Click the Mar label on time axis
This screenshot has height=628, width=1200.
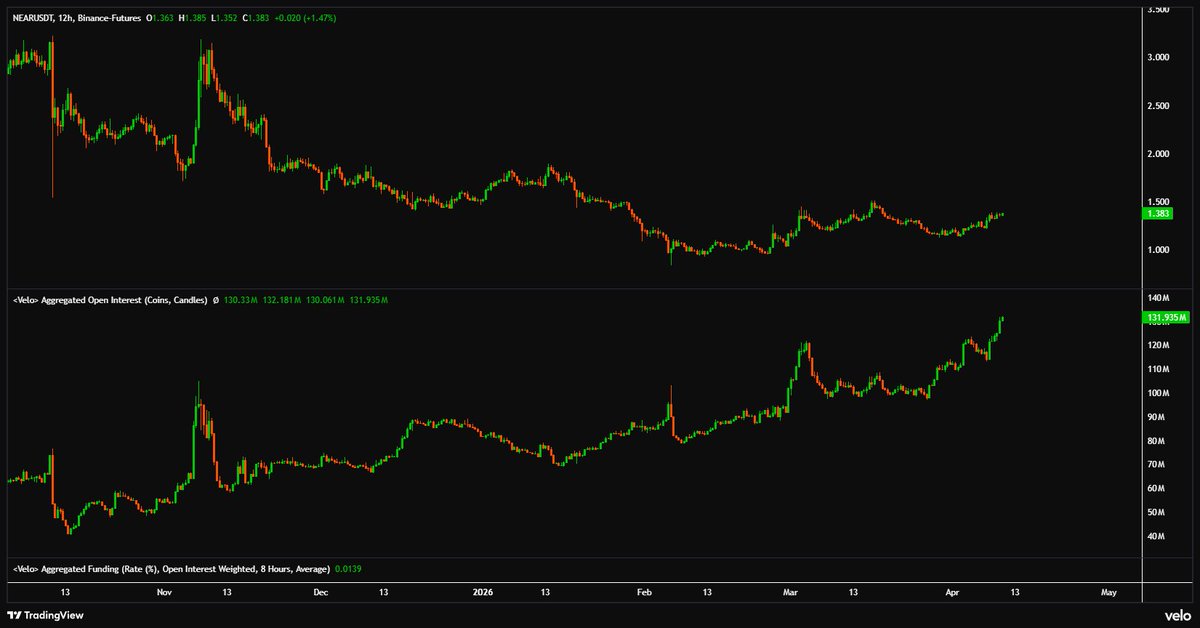(788, 592)
